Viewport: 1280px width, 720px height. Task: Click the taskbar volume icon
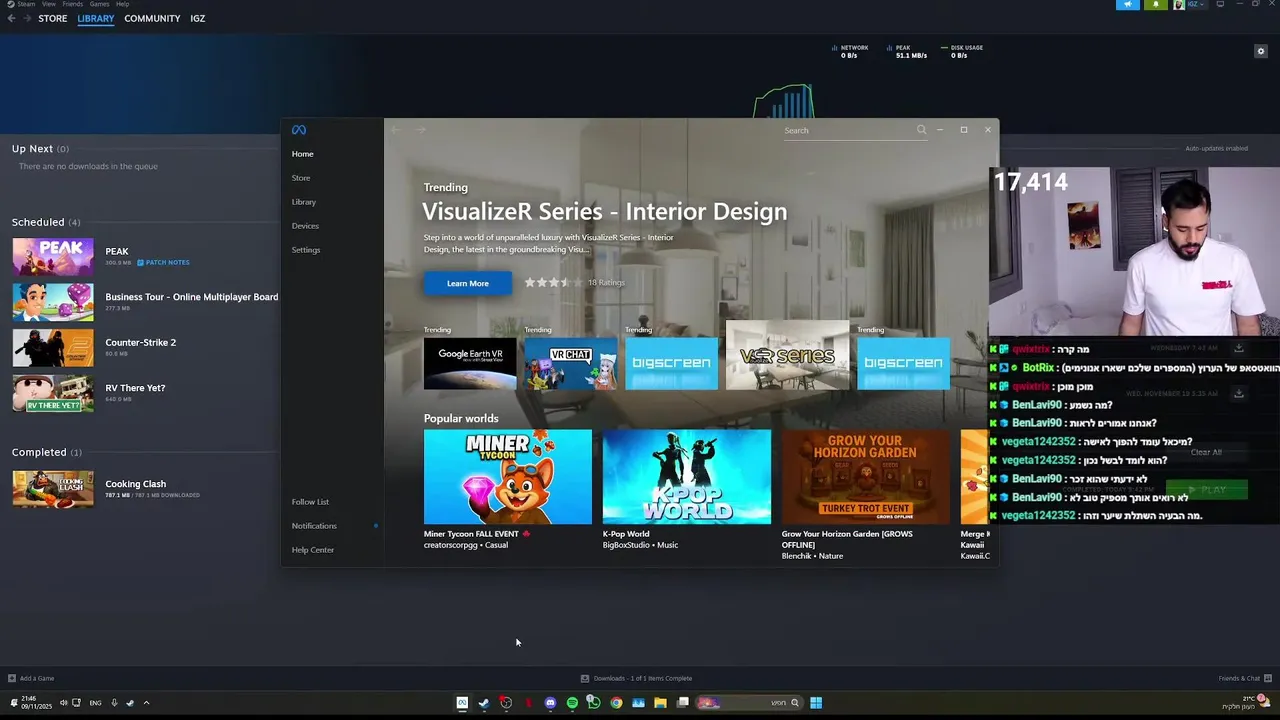tap(63, 703)
